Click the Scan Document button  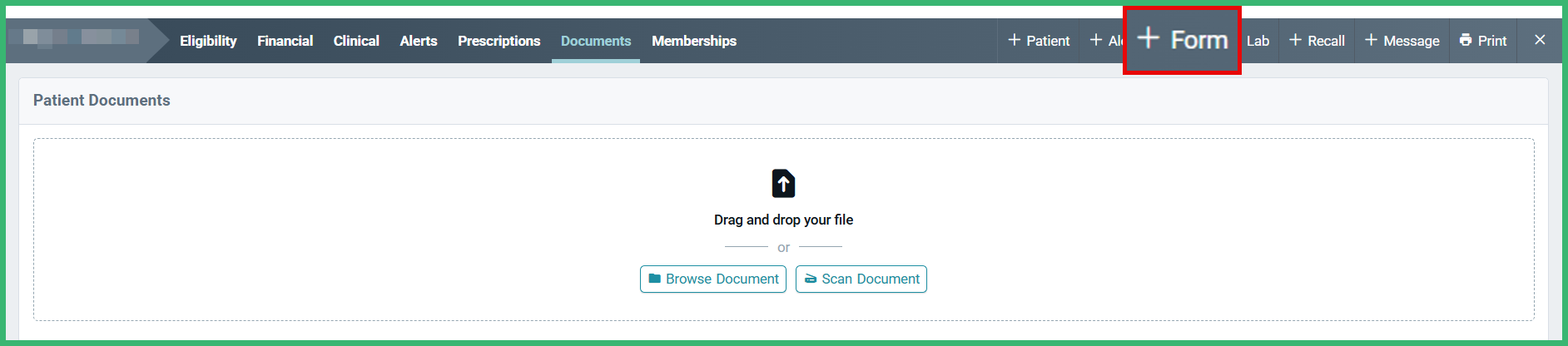[x=861, y=279]
